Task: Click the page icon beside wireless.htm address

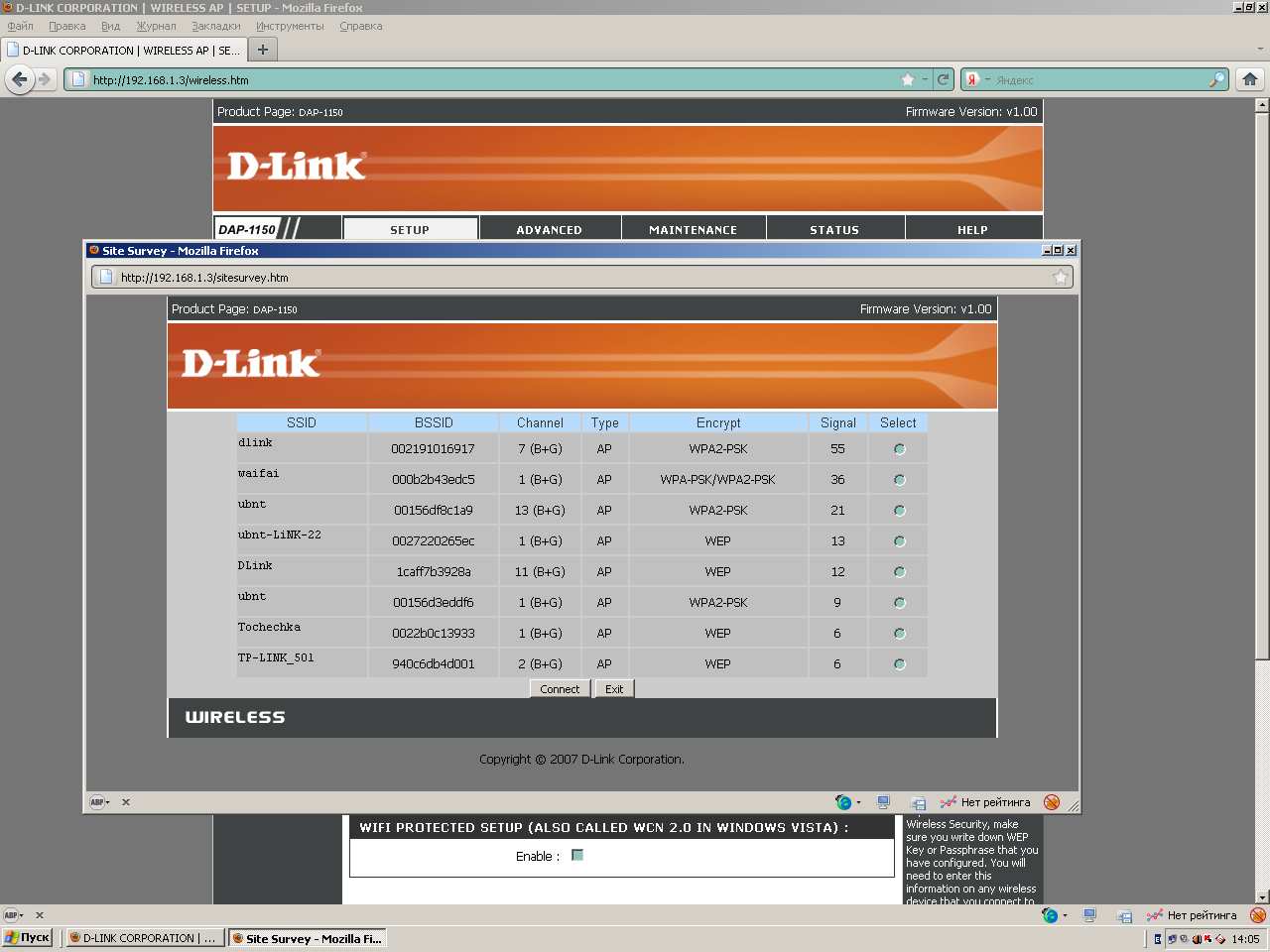Action: 78,79
